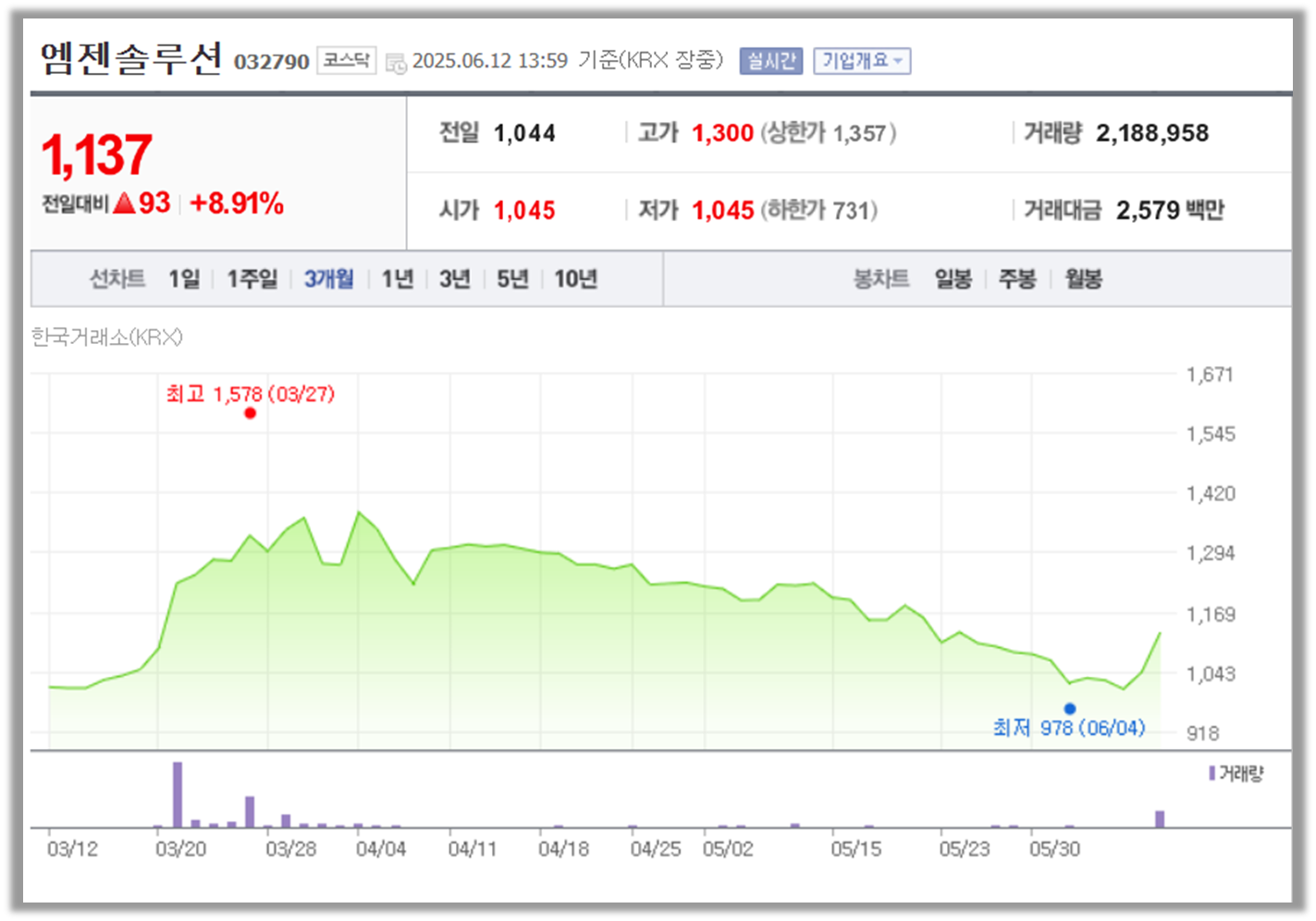Click the 실시간 real-time badge
The image size is (1316, 921).
point(771,61)
